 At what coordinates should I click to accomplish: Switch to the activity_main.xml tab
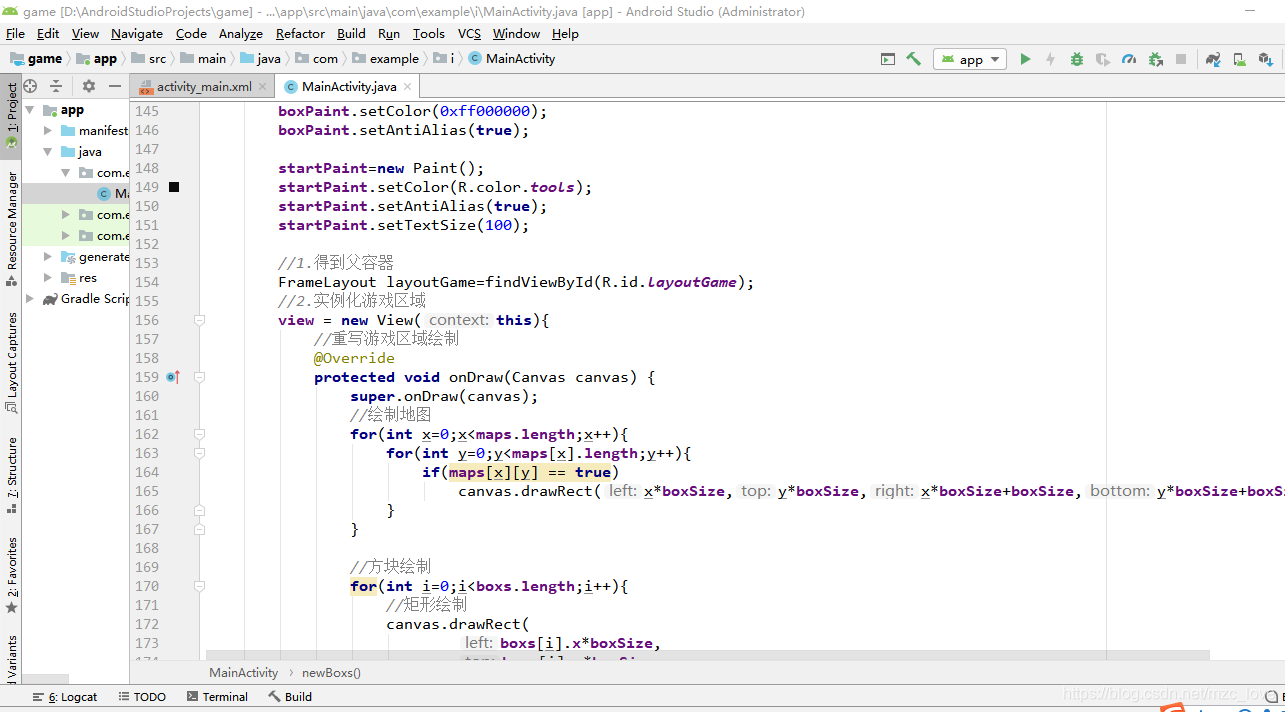pos(203,87)
